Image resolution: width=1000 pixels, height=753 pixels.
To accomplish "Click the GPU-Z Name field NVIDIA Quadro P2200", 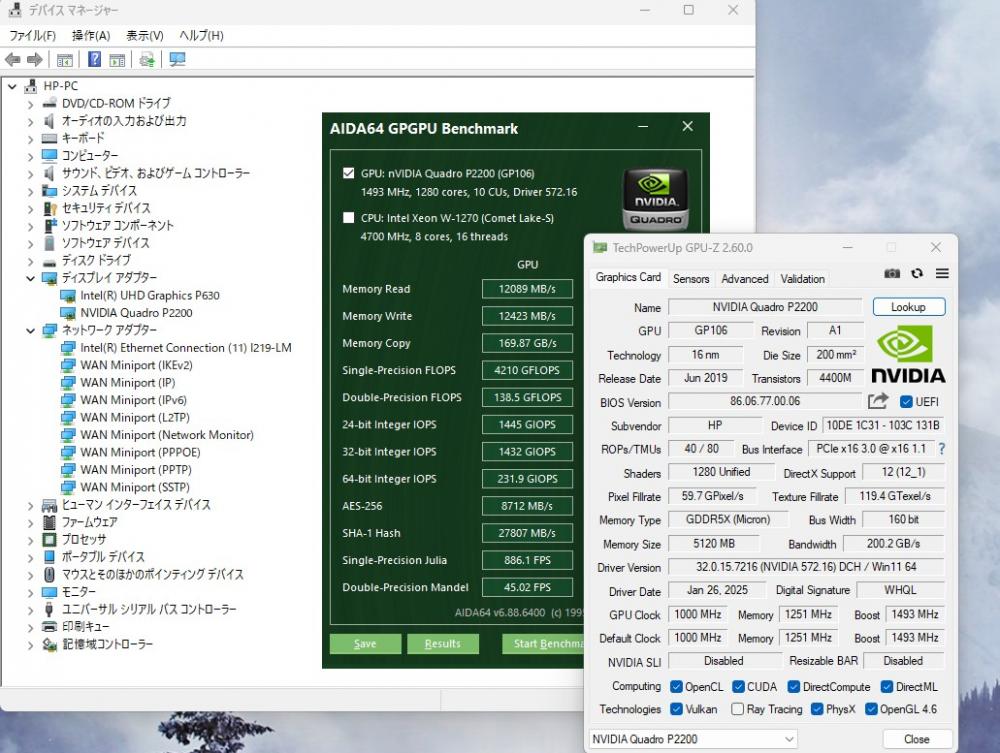I will pos(765,307).
